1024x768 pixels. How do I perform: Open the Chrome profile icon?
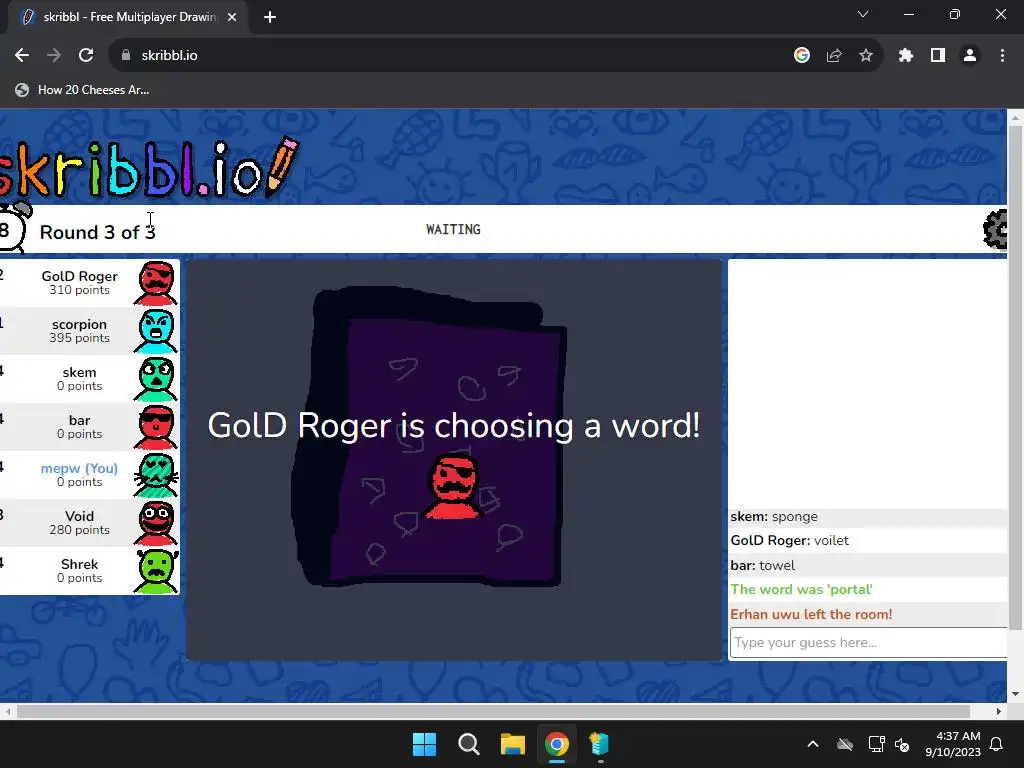tap(970, 56)
